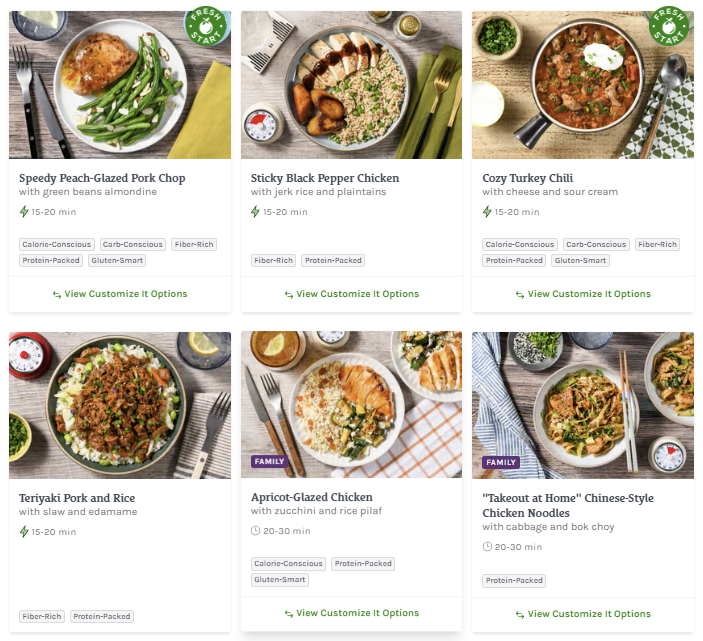Click Gluten-Smart tag on Apricot-Glazed Chicken card
The width and height of the screenshot is (703, 641).
(x=280, y=580)
